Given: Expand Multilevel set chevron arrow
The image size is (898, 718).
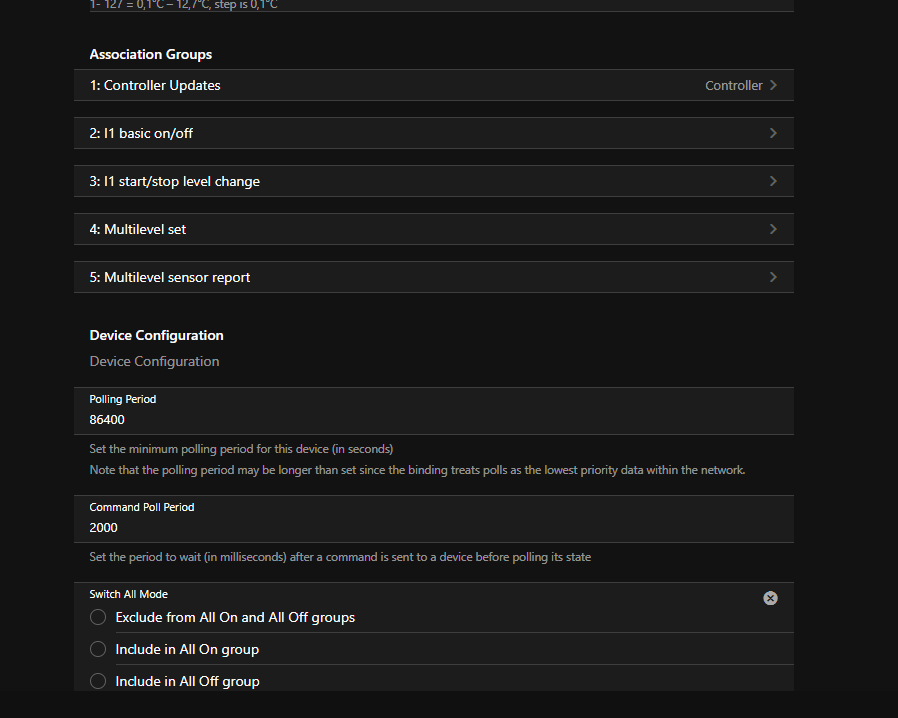Looking at the screenshot, I should tap(773, 229).
